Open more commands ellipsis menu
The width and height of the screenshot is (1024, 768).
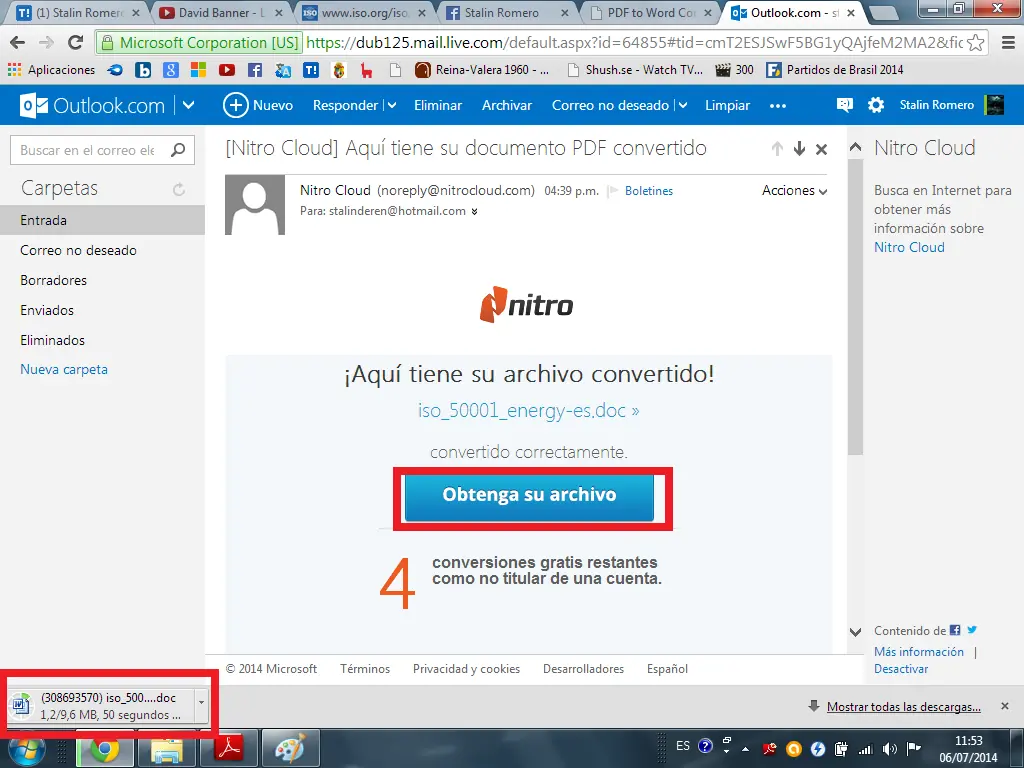click(x=778, y=106)
